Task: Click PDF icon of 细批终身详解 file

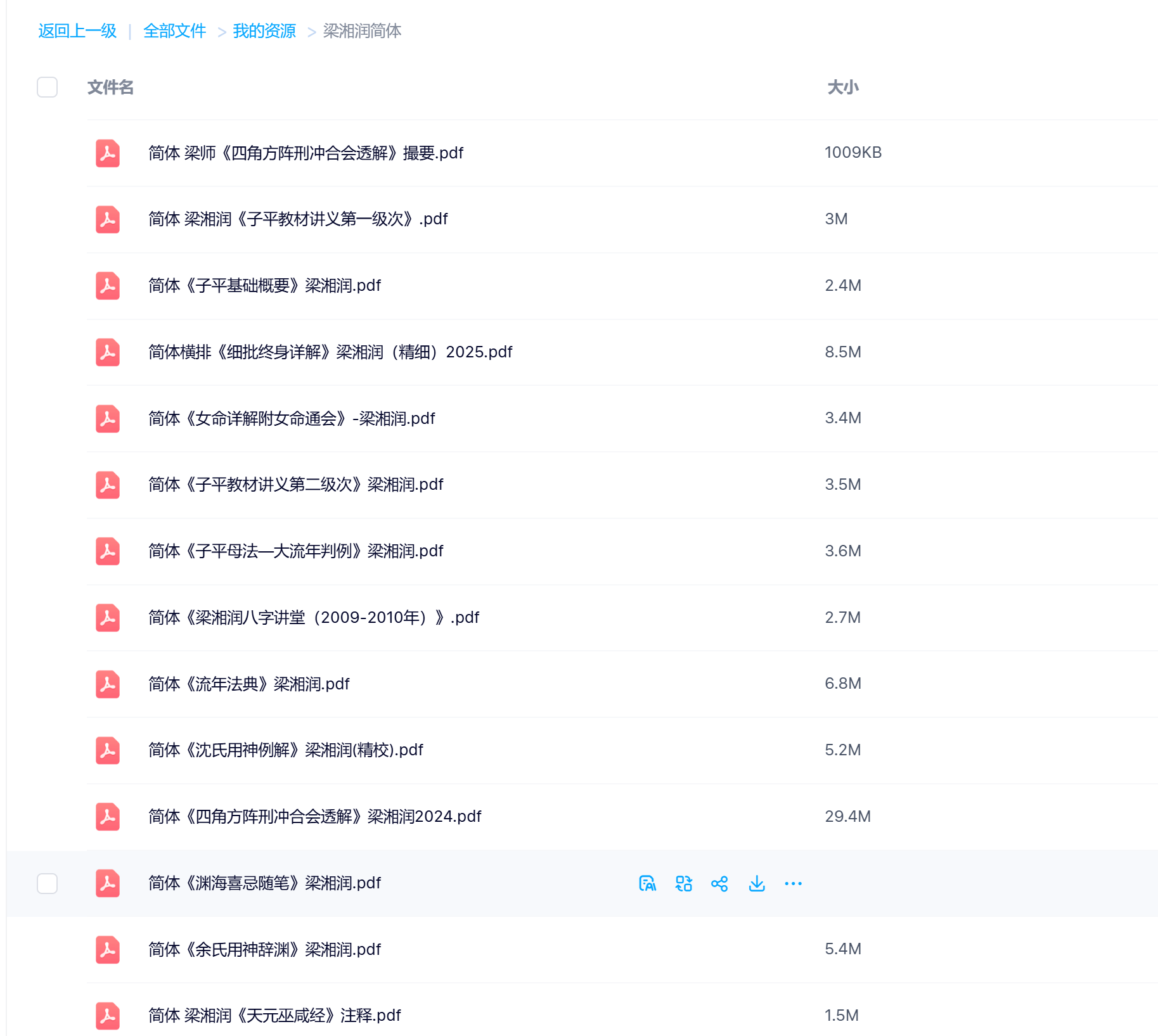Action: click(108, 352)
